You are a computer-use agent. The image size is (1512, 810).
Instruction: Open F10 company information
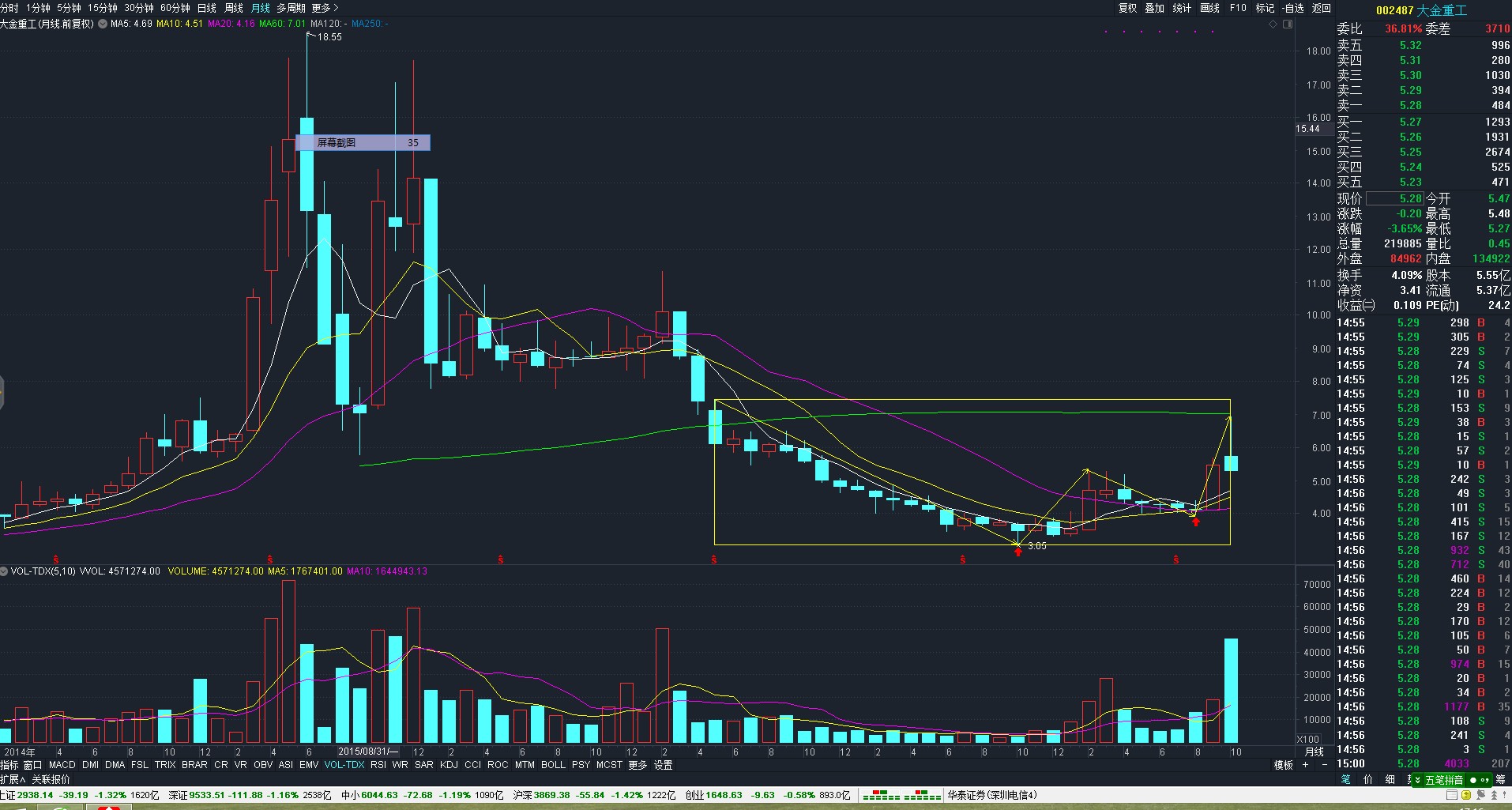1238,8
